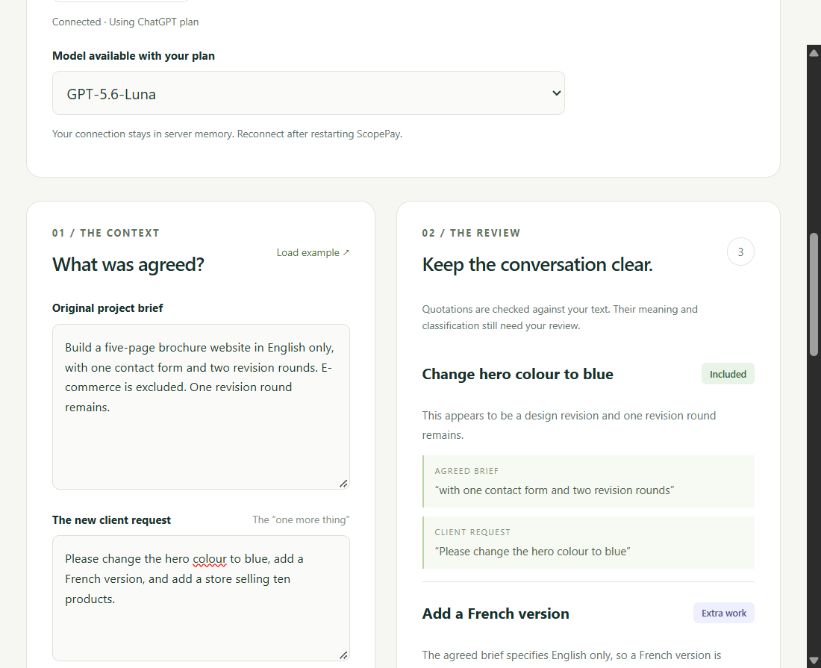Click the note about connection staying in server memory
821x668 pixels.
tap(227, 134)
